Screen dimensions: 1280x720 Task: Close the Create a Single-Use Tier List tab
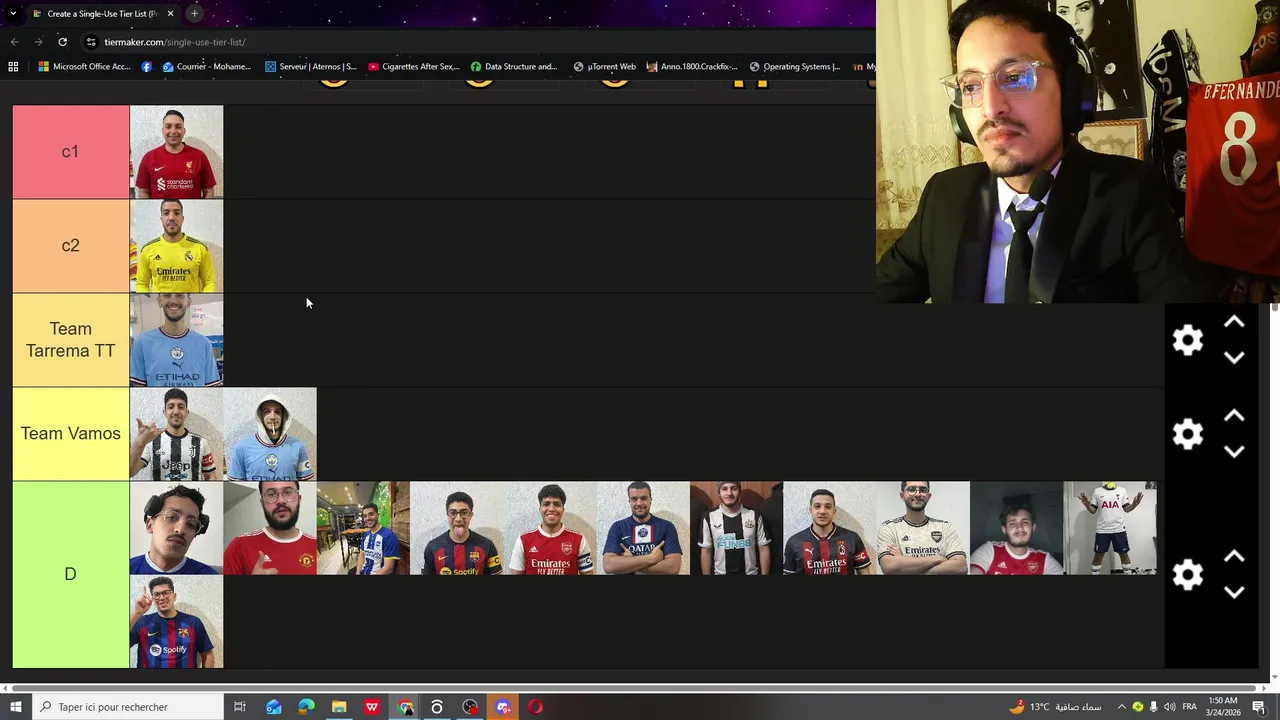(170, 14)
